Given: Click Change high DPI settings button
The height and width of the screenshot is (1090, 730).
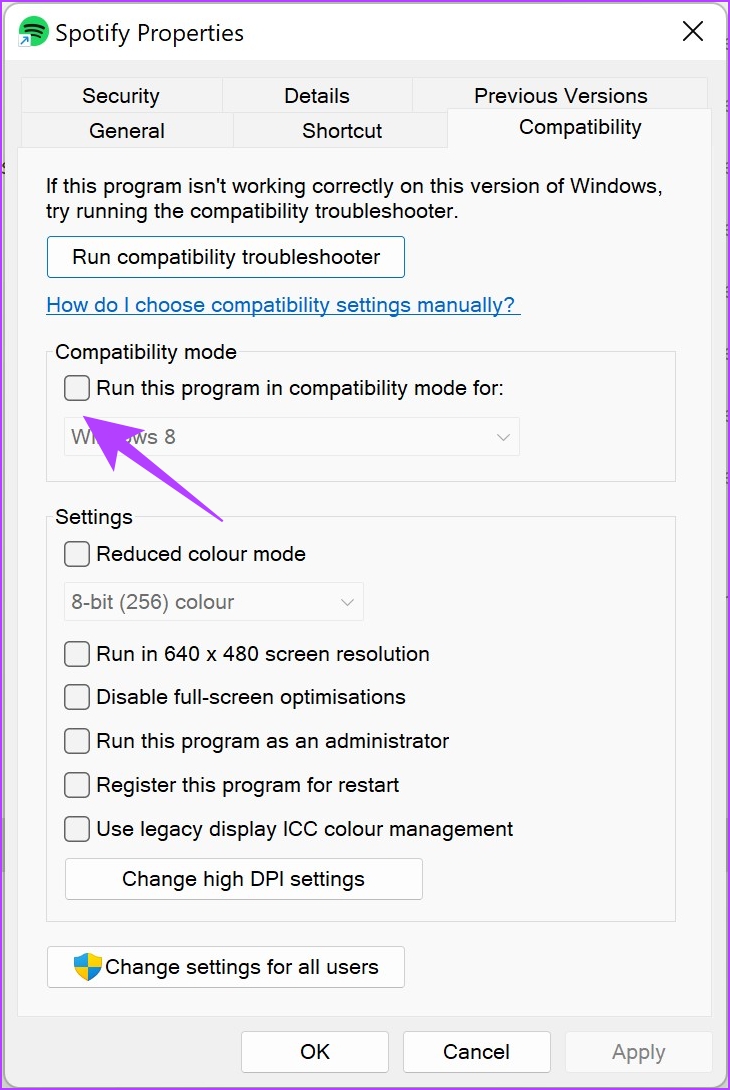Looking at the screenshot, I should [x=243, y=879].
